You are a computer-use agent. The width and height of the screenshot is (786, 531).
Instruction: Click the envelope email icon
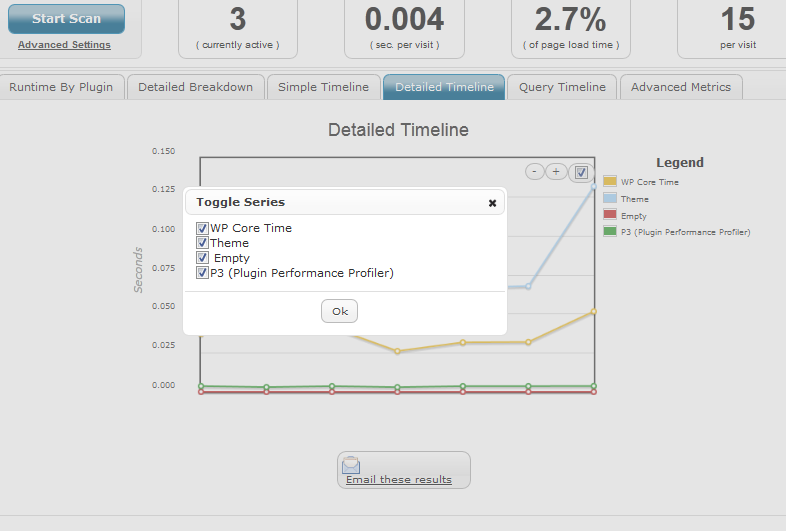(x=351, y=465)
